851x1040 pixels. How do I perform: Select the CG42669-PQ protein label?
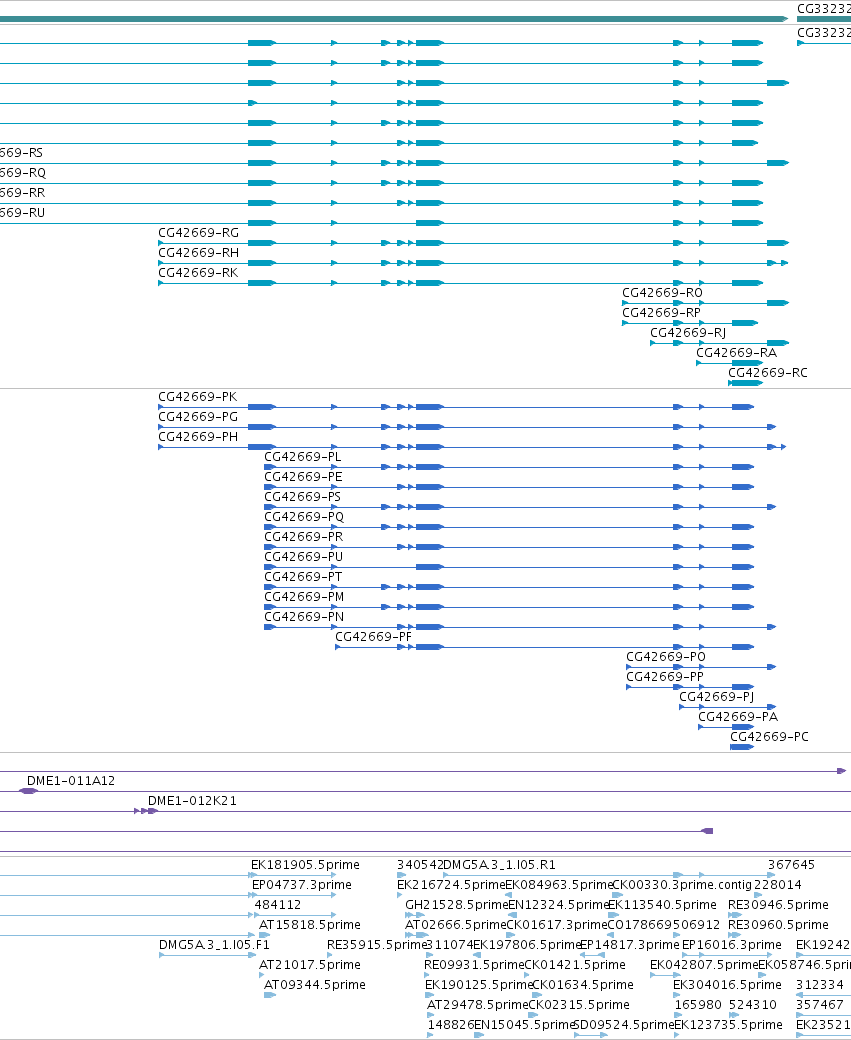(x=304, y=516)
